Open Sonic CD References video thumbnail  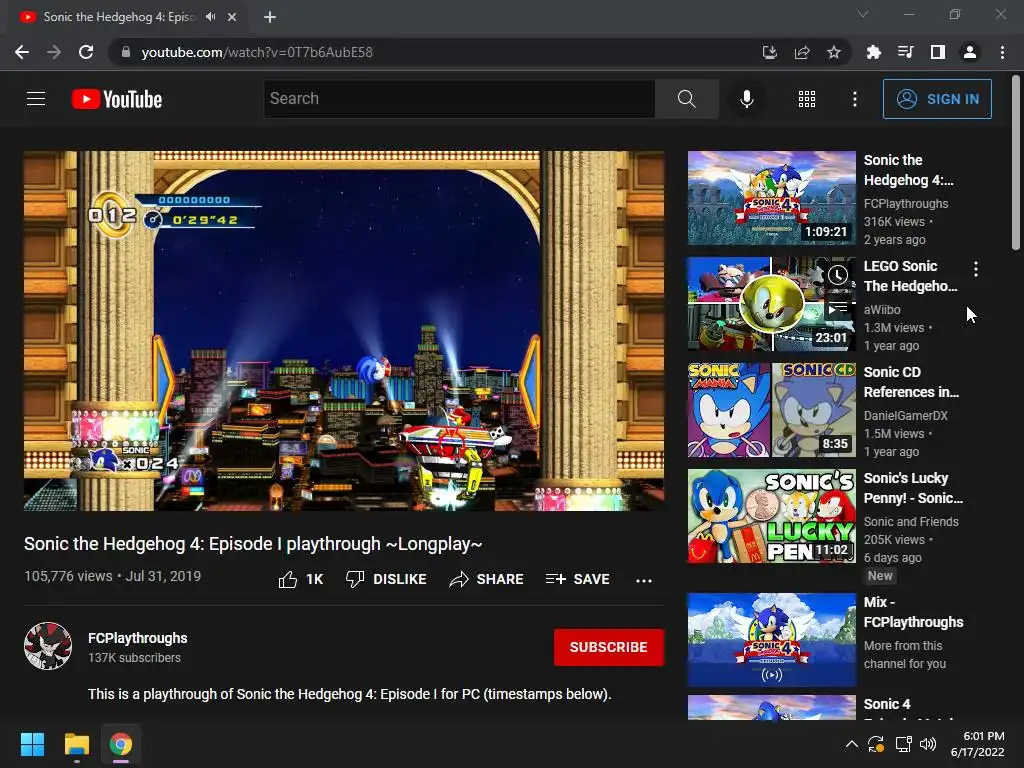point(771,410)
